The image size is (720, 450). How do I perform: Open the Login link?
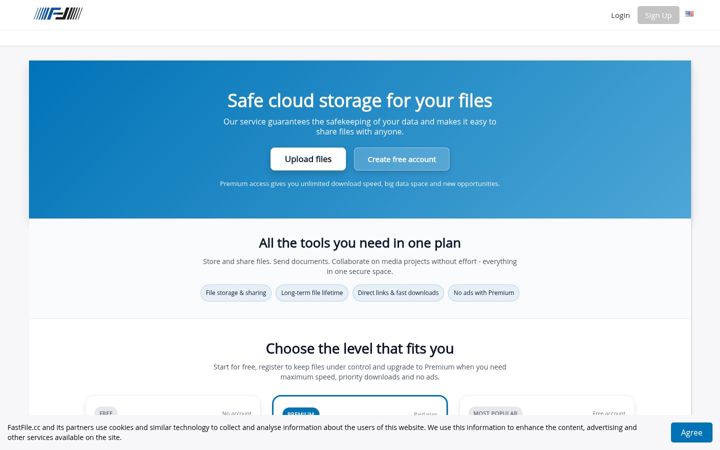620,15
